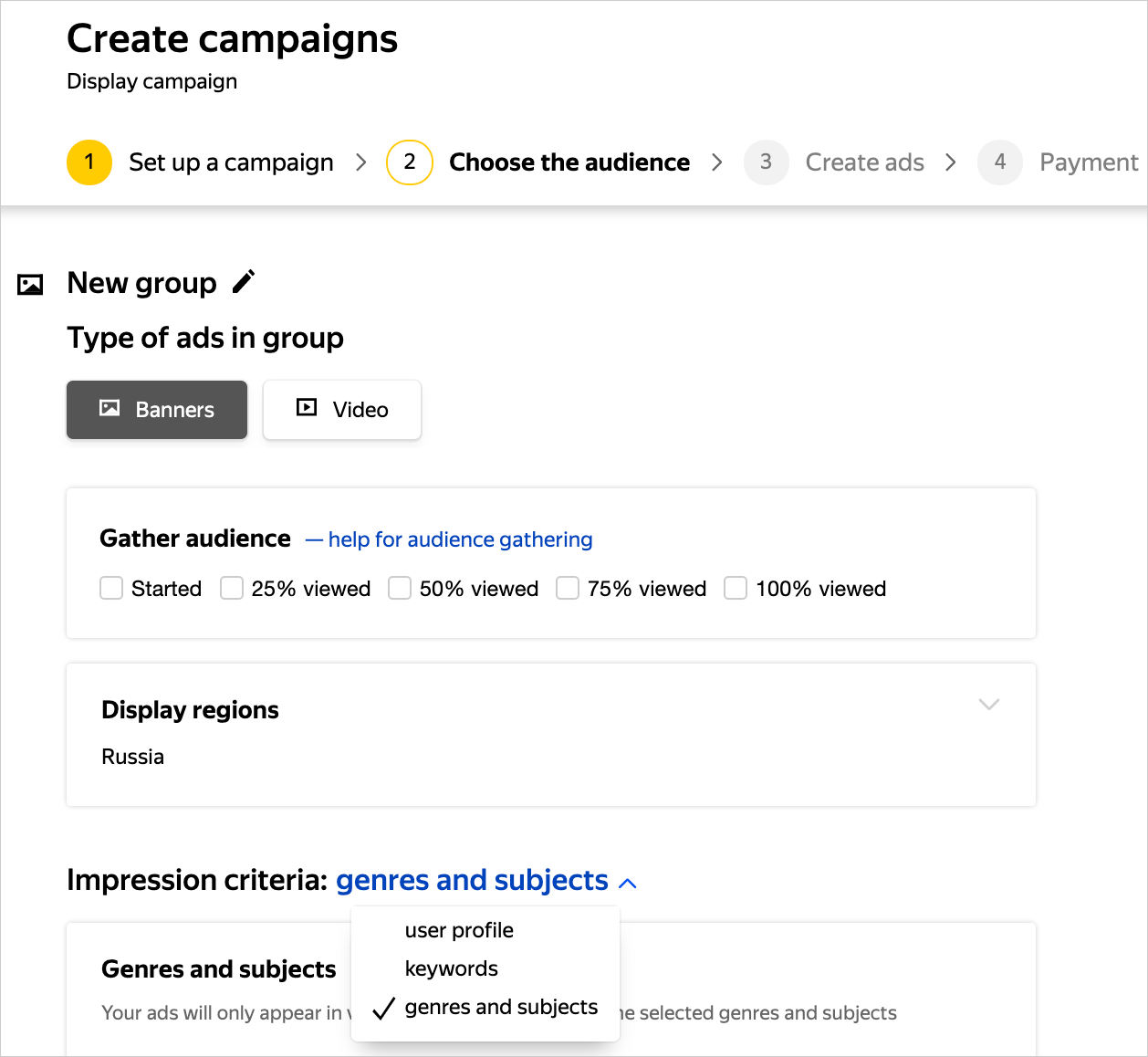Click step 1 circle icon
This screenshot has height=1057, width=1148.
coord(89,162)
